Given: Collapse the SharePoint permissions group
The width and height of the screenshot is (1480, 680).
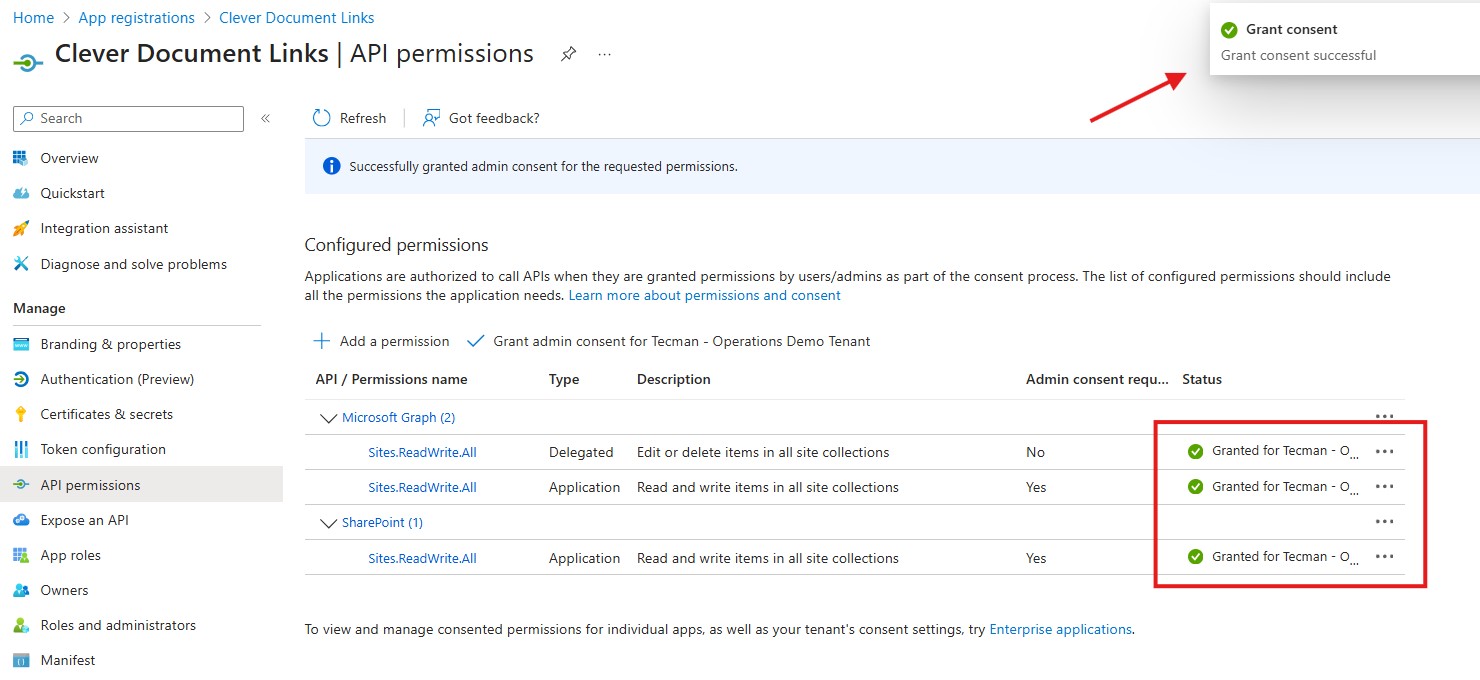Looking at the screenshot, I should 327,523.
